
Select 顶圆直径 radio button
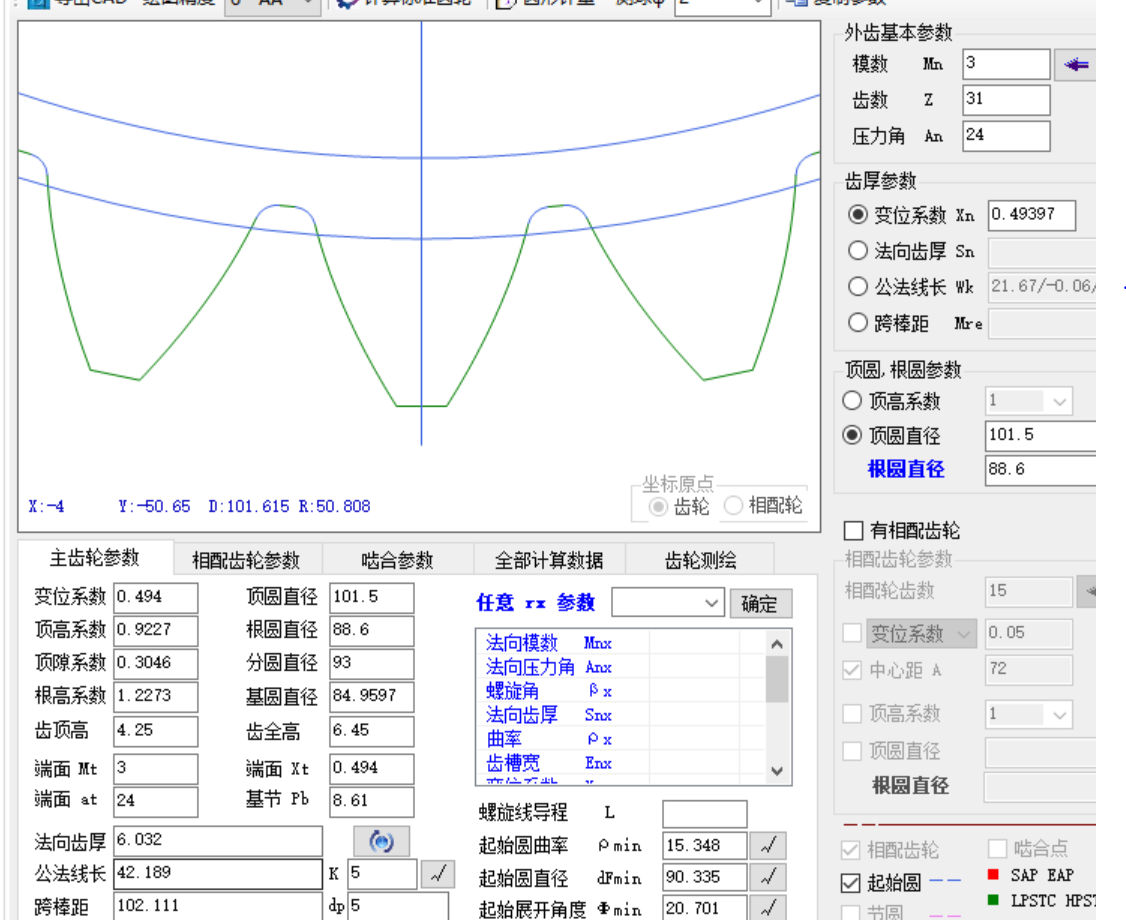coord(852,435)
